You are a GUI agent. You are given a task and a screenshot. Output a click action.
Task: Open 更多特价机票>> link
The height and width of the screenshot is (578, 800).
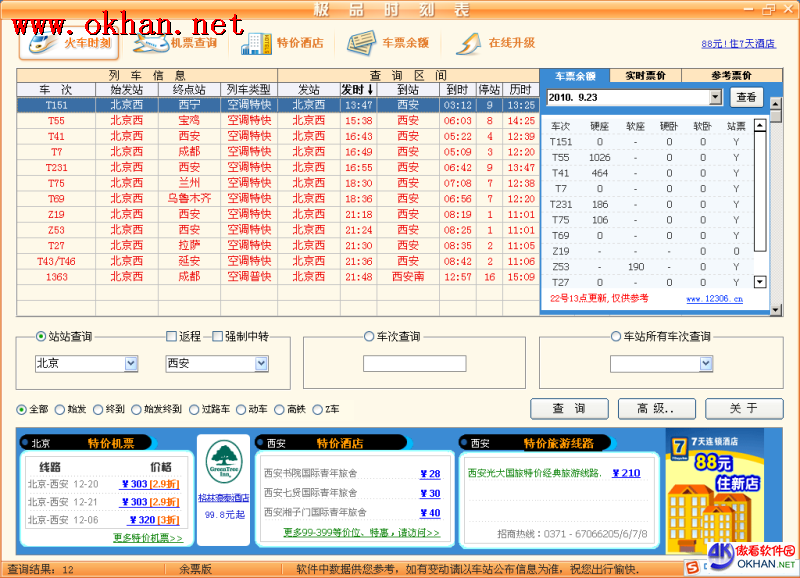[x=148, y=538]
